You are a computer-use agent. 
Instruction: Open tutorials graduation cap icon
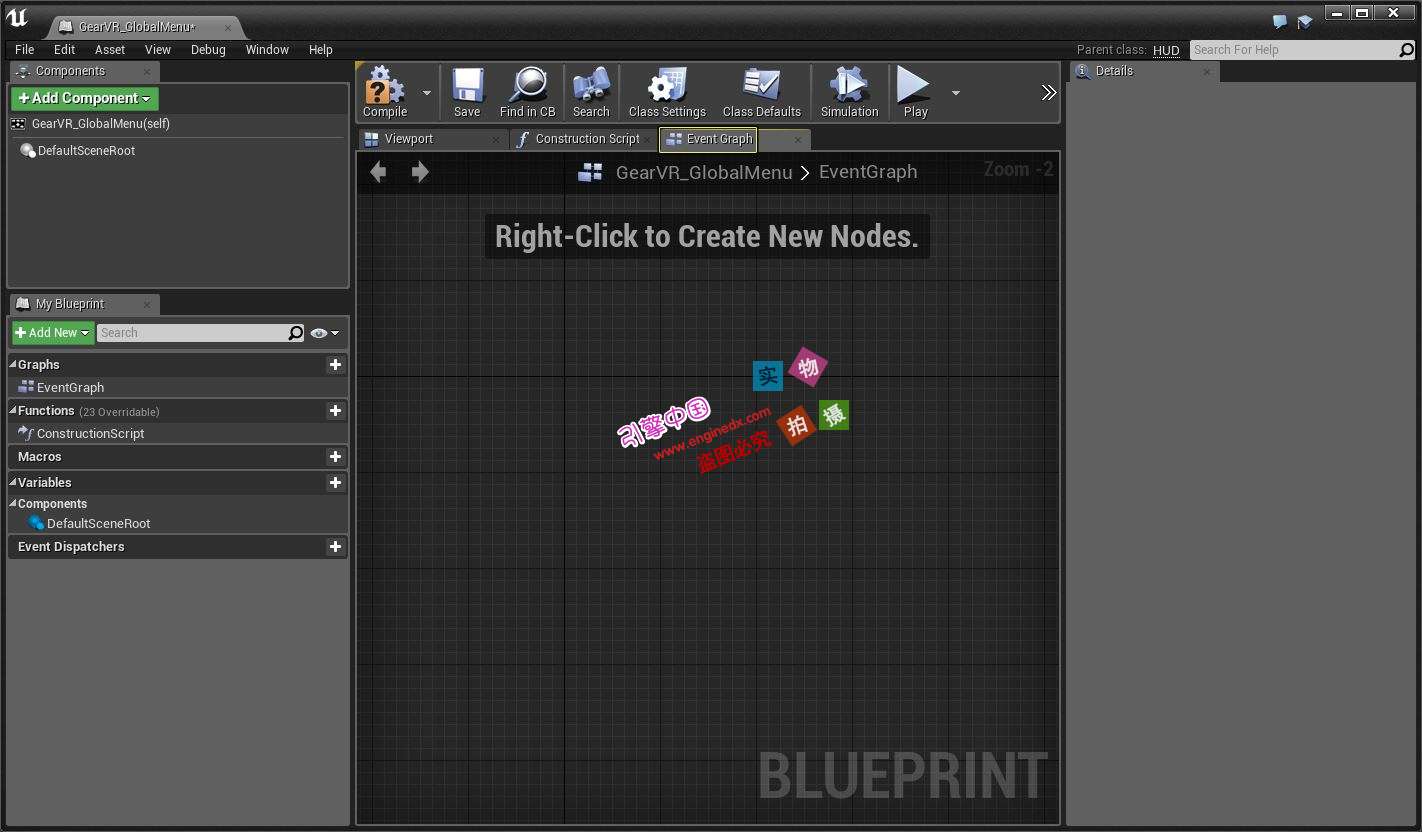click(1305, 22)
